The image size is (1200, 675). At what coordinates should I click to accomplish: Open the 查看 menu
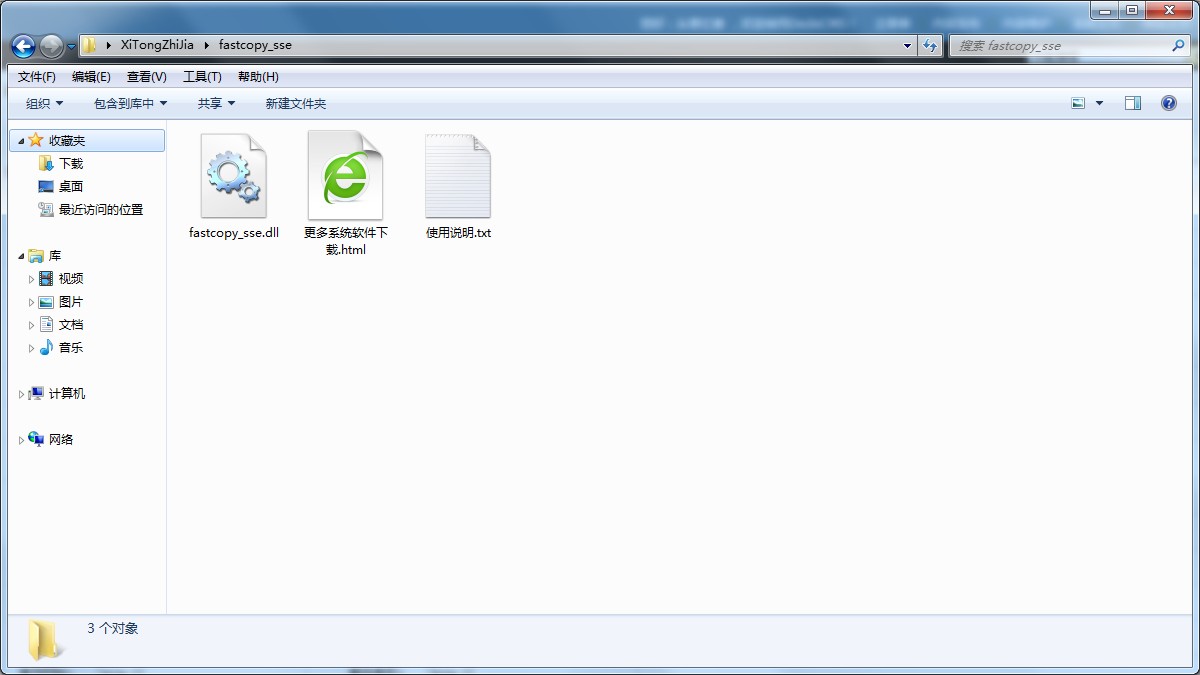tap(146, 76)
